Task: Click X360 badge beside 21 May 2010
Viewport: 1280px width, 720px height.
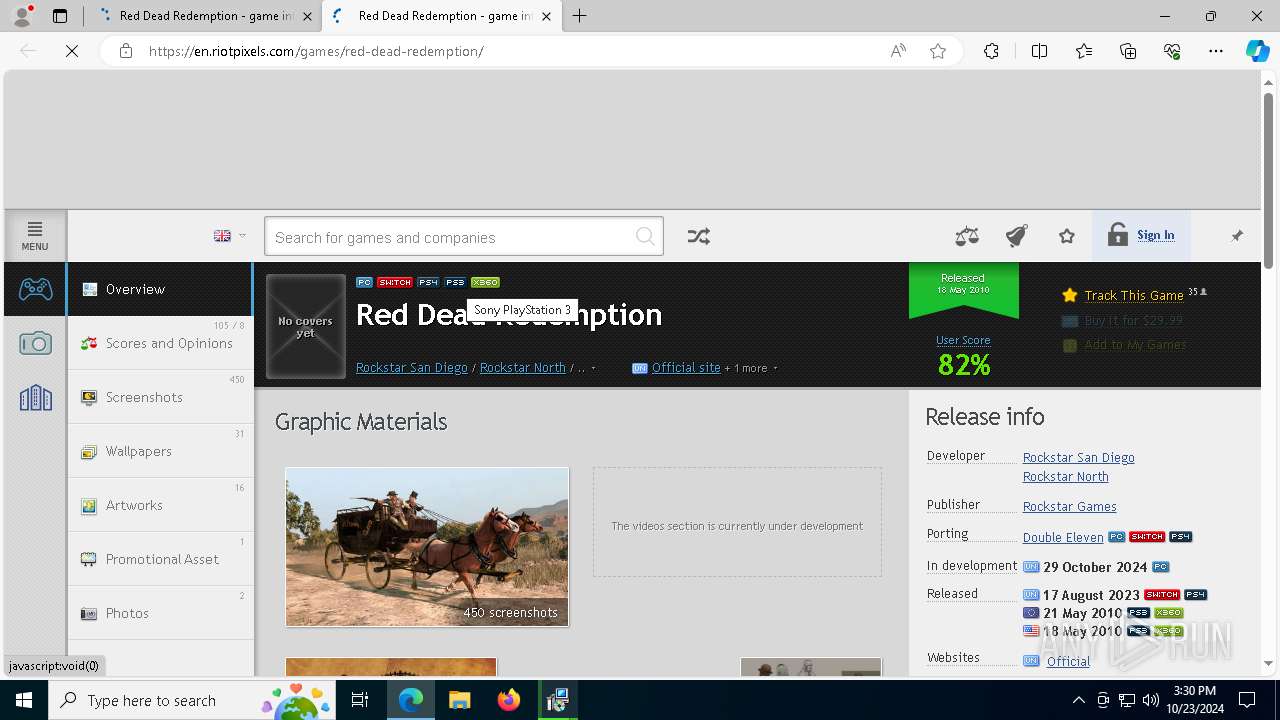Action: coord(1168,613)
